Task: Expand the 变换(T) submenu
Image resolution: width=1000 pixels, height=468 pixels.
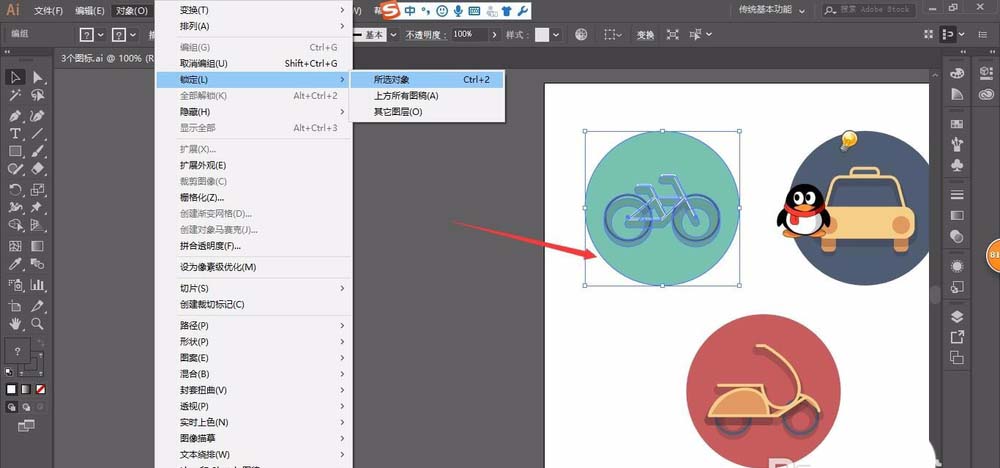Action: point(254,10)
